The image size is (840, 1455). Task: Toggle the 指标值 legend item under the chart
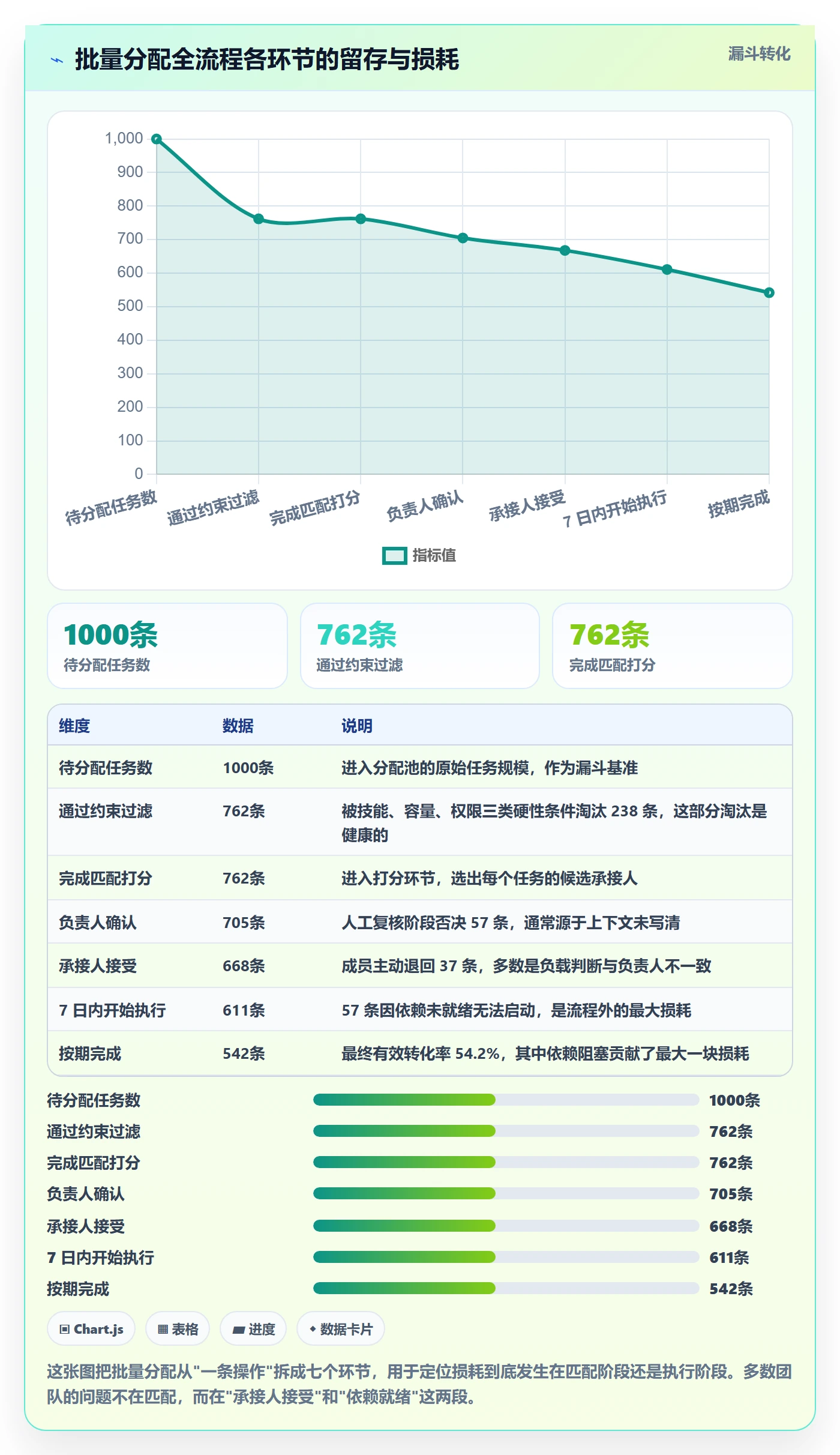[x=419, y=555]
